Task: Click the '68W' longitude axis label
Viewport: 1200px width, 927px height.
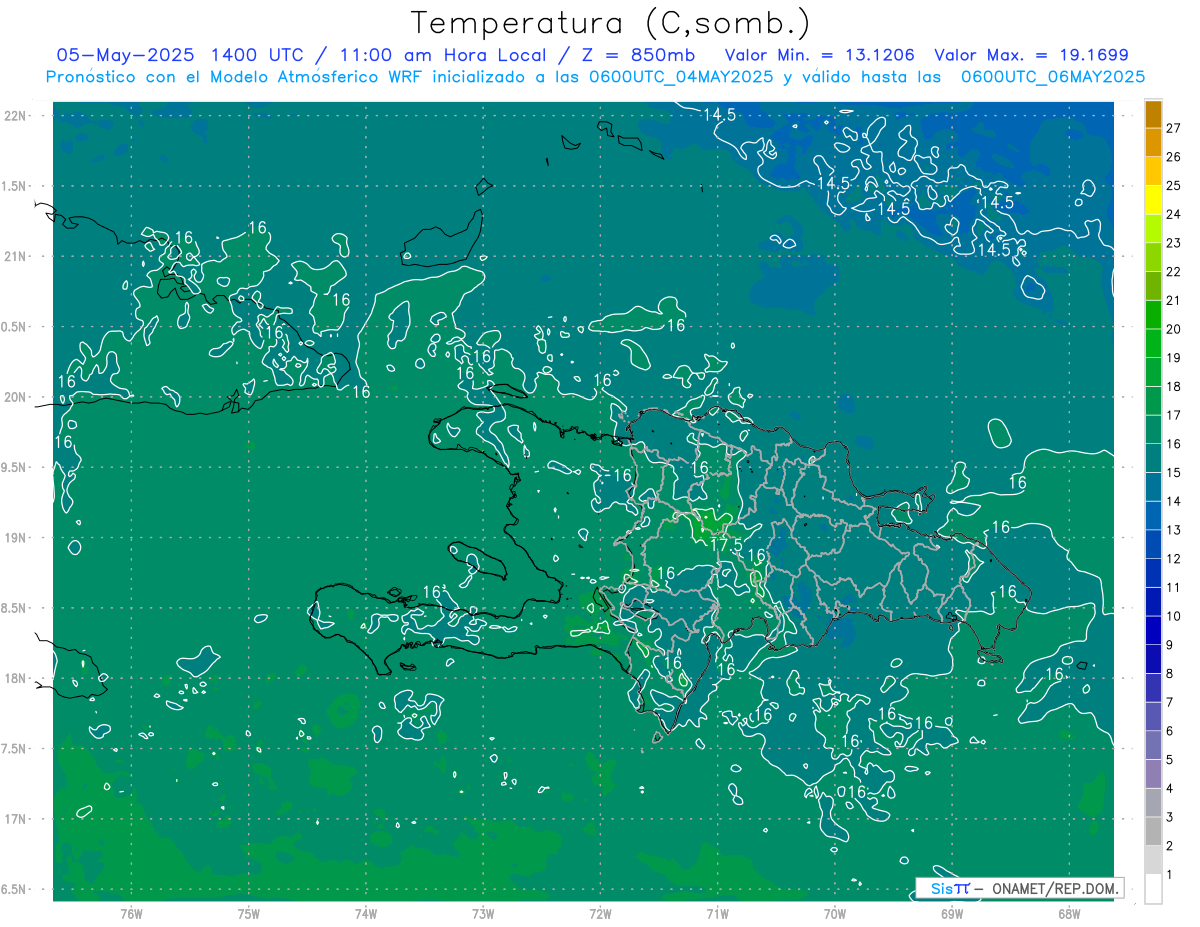Action: point(1068,915)
